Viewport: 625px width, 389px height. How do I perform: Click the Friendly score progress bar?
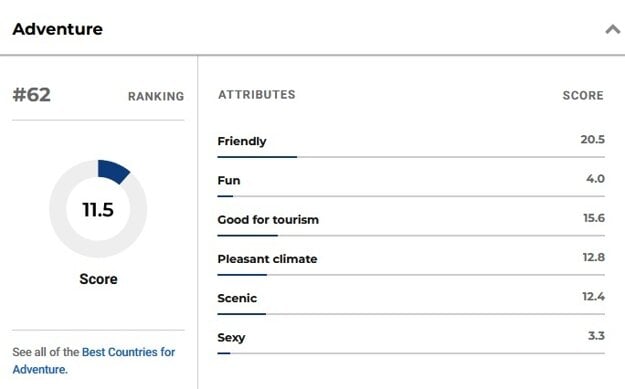click(411, 157)
